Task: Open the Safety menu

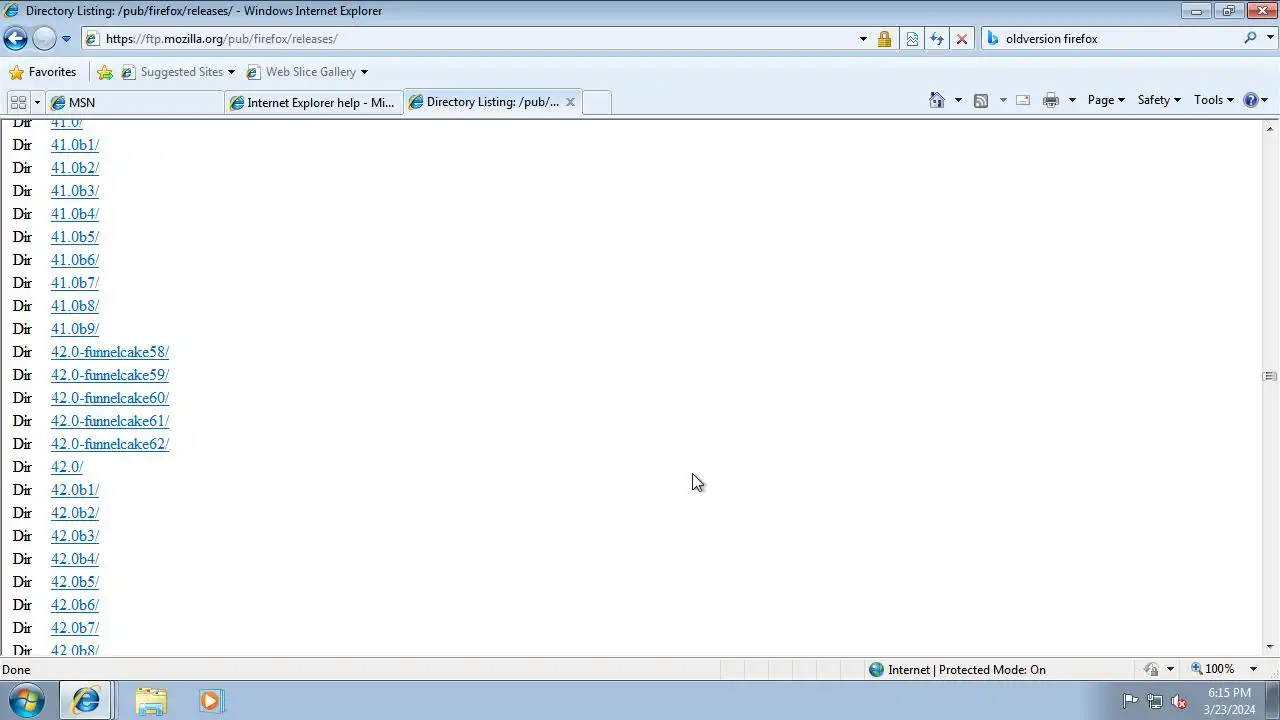Action: click(1159, 100)
